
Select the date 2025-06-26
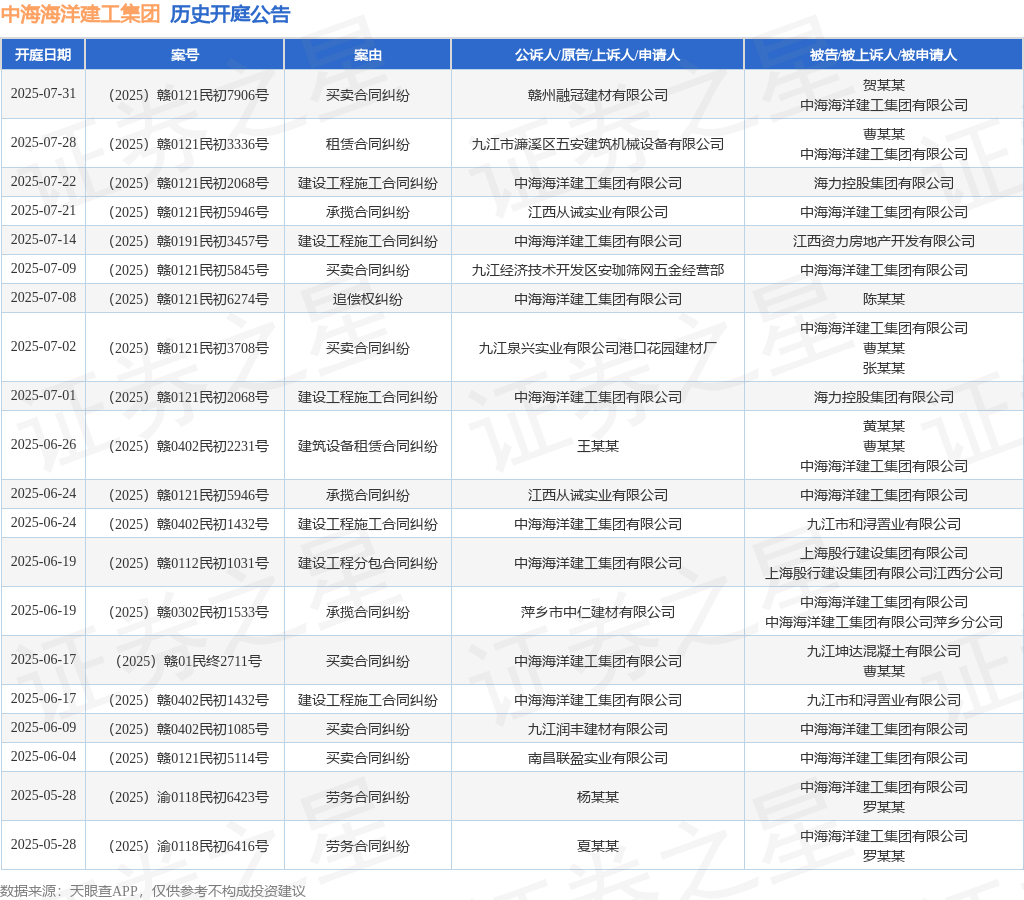43,444
